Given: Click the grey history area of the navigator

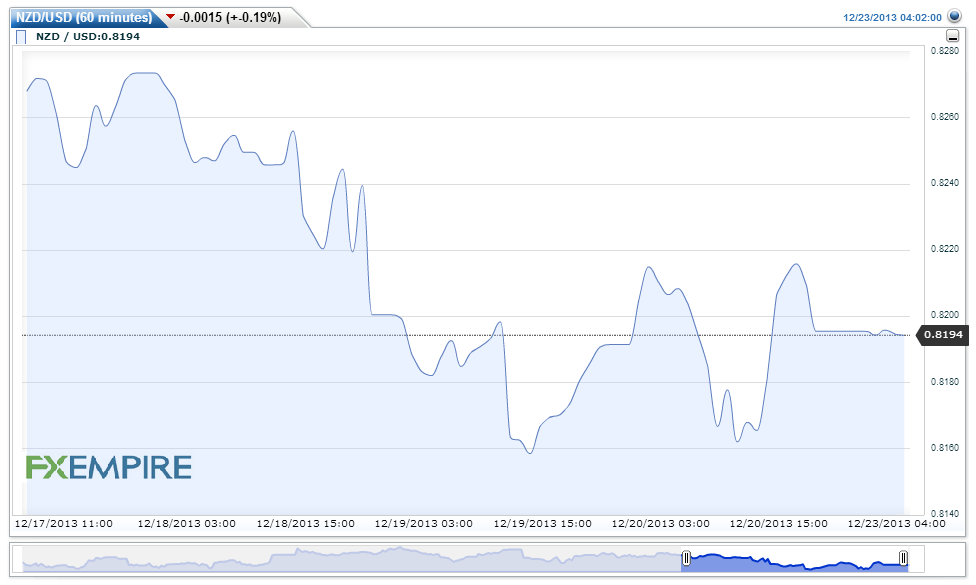Looking at the screenshot, I should [x=352, y=559].
